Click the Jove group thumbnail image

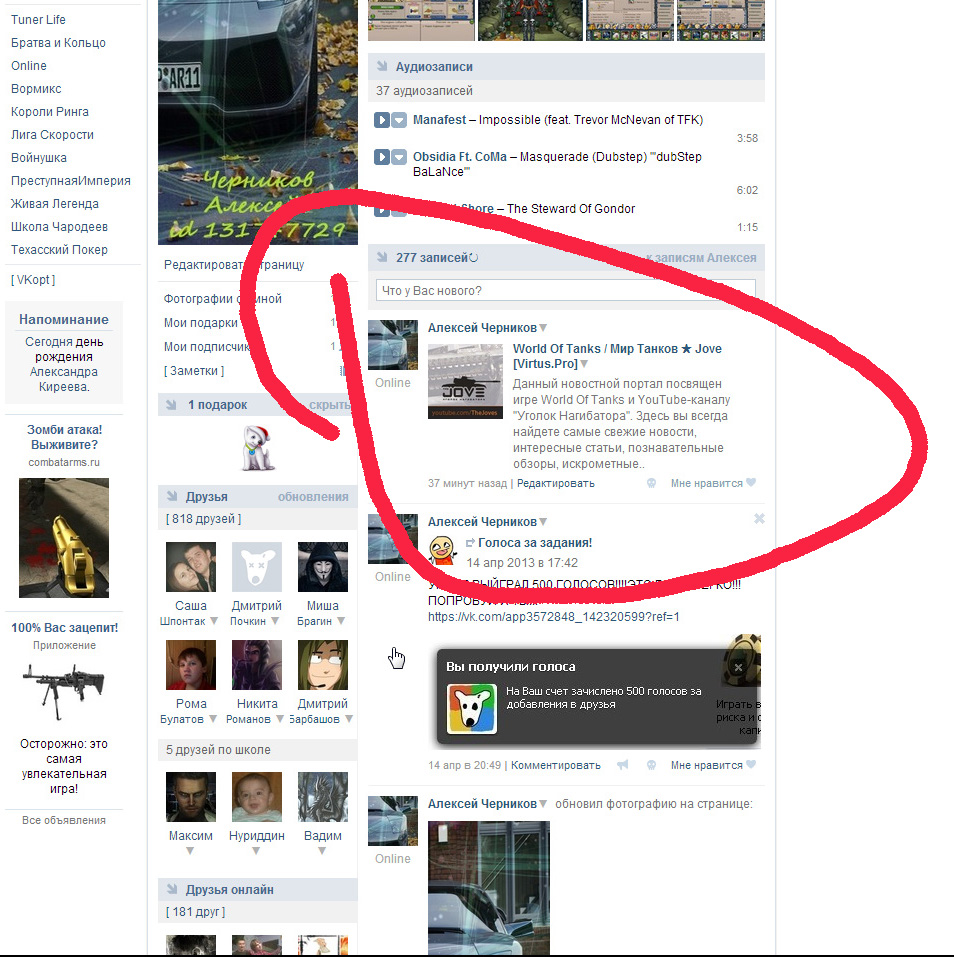click(465, 381)
